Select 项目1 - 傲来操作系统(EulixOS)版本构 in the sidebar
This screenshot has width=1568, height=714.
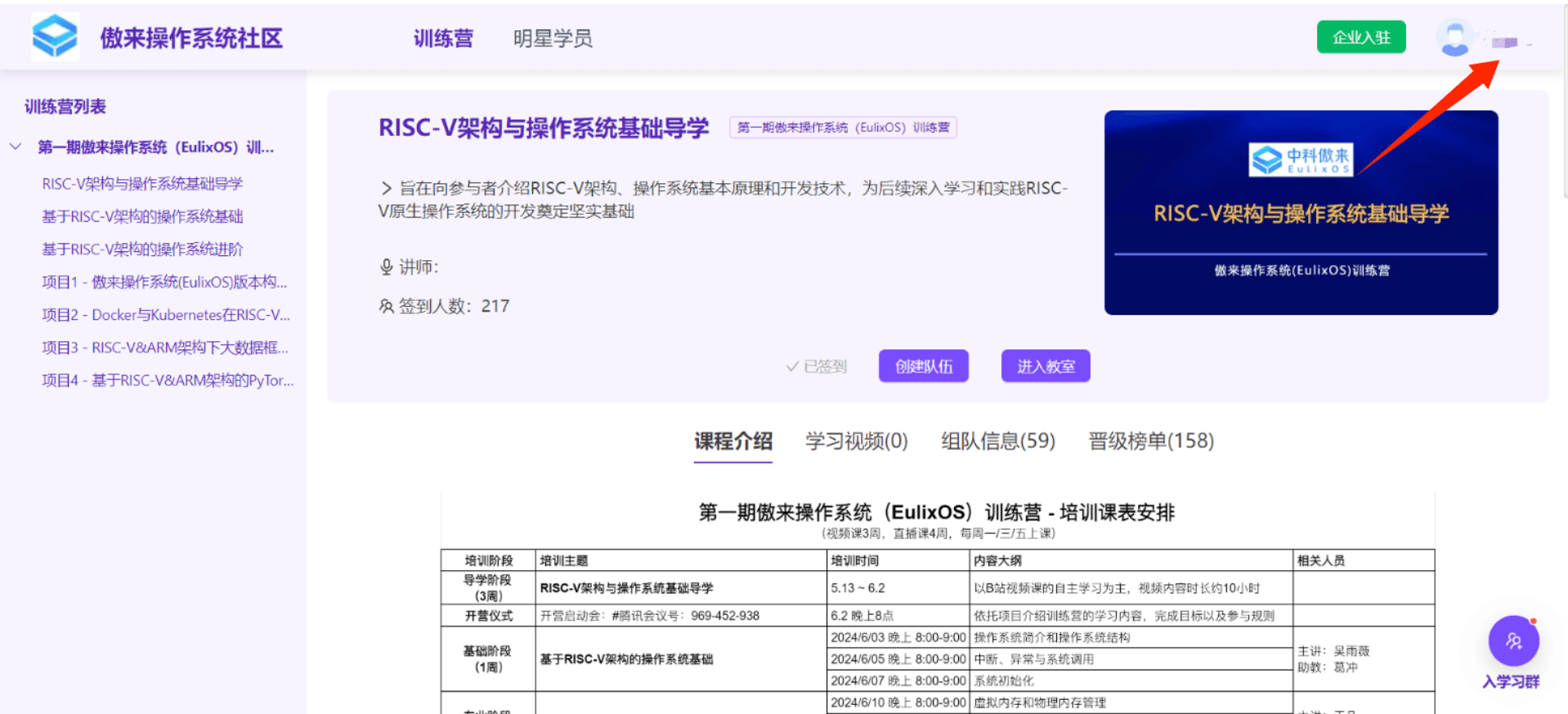(x=164, y=282)
